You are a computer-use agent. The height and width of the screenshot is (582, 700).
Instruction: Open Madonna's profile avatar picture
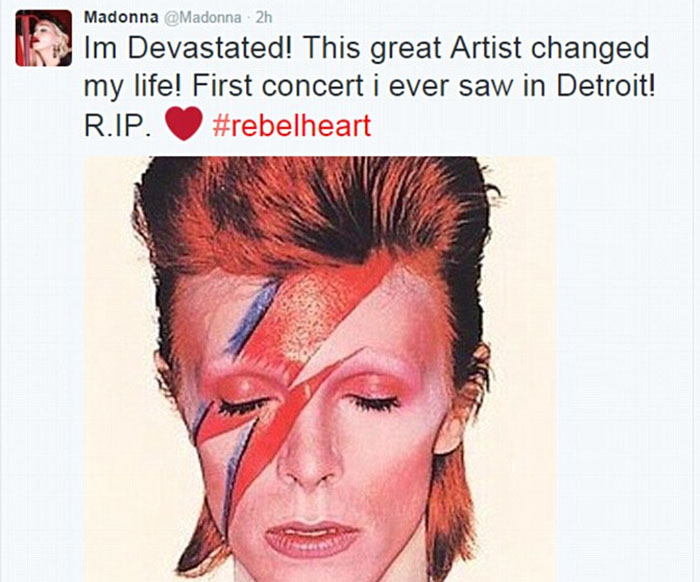click(44, 38)
